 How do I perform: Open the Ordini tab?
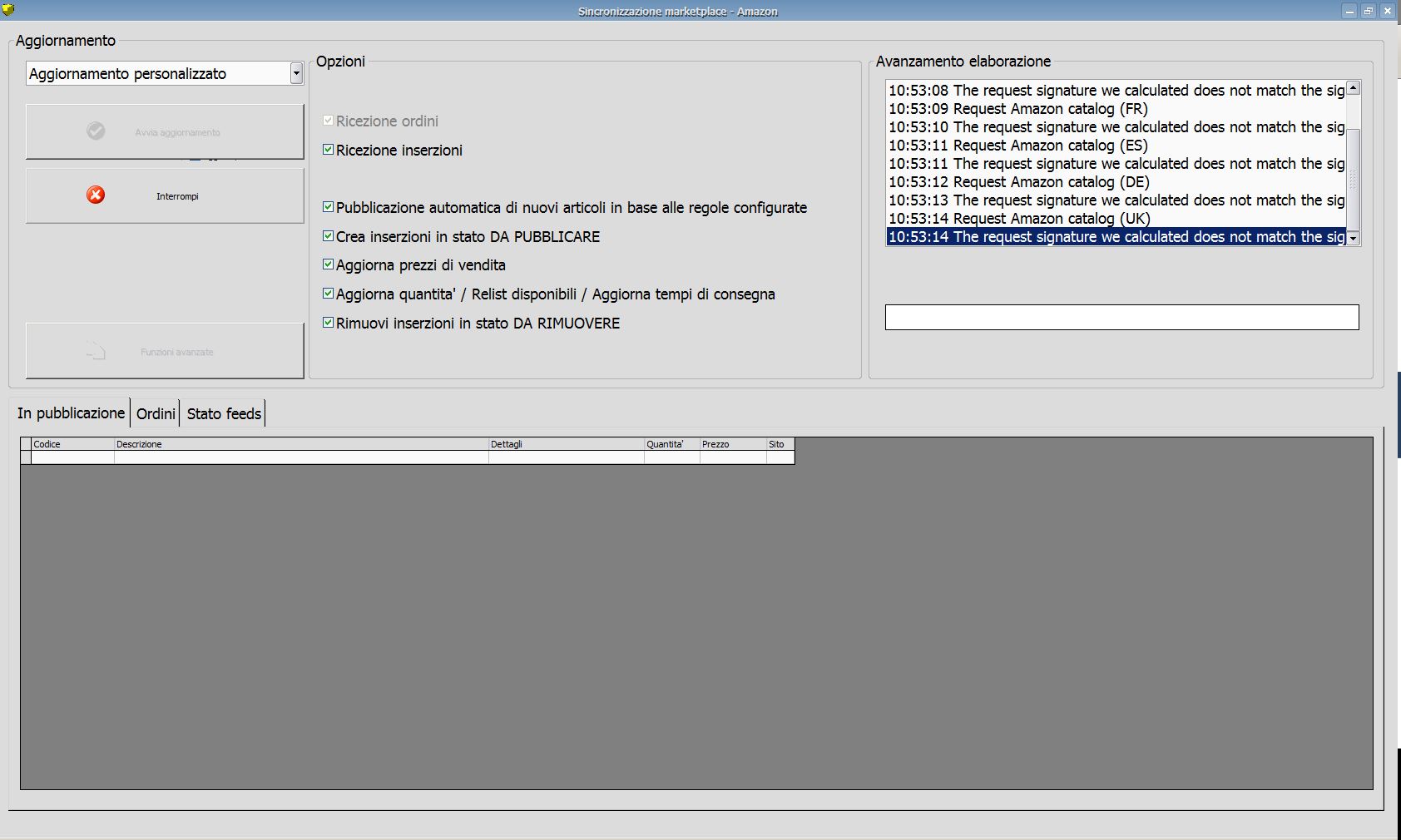pos(156,414)
